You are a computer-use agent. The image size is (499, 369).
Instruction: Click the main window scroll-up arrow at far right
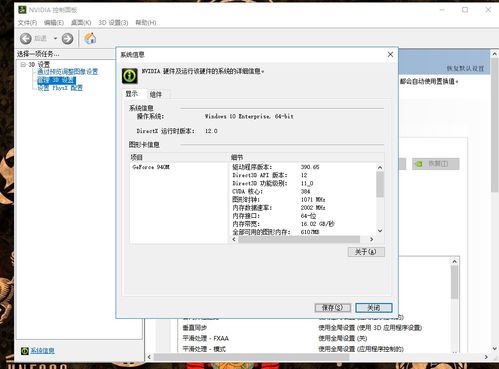point(495,54)
